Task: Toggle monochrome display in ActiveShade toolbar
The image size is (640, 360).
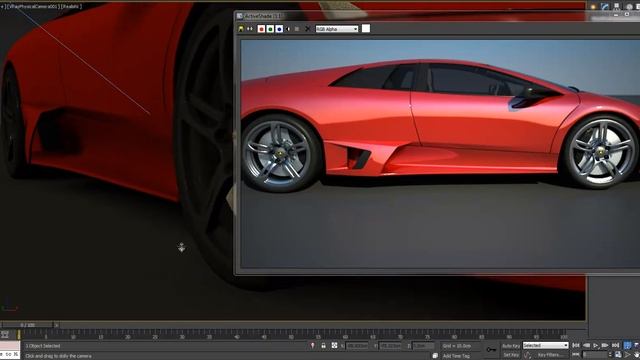Action: pyautogui.click(x=297, y=29)
